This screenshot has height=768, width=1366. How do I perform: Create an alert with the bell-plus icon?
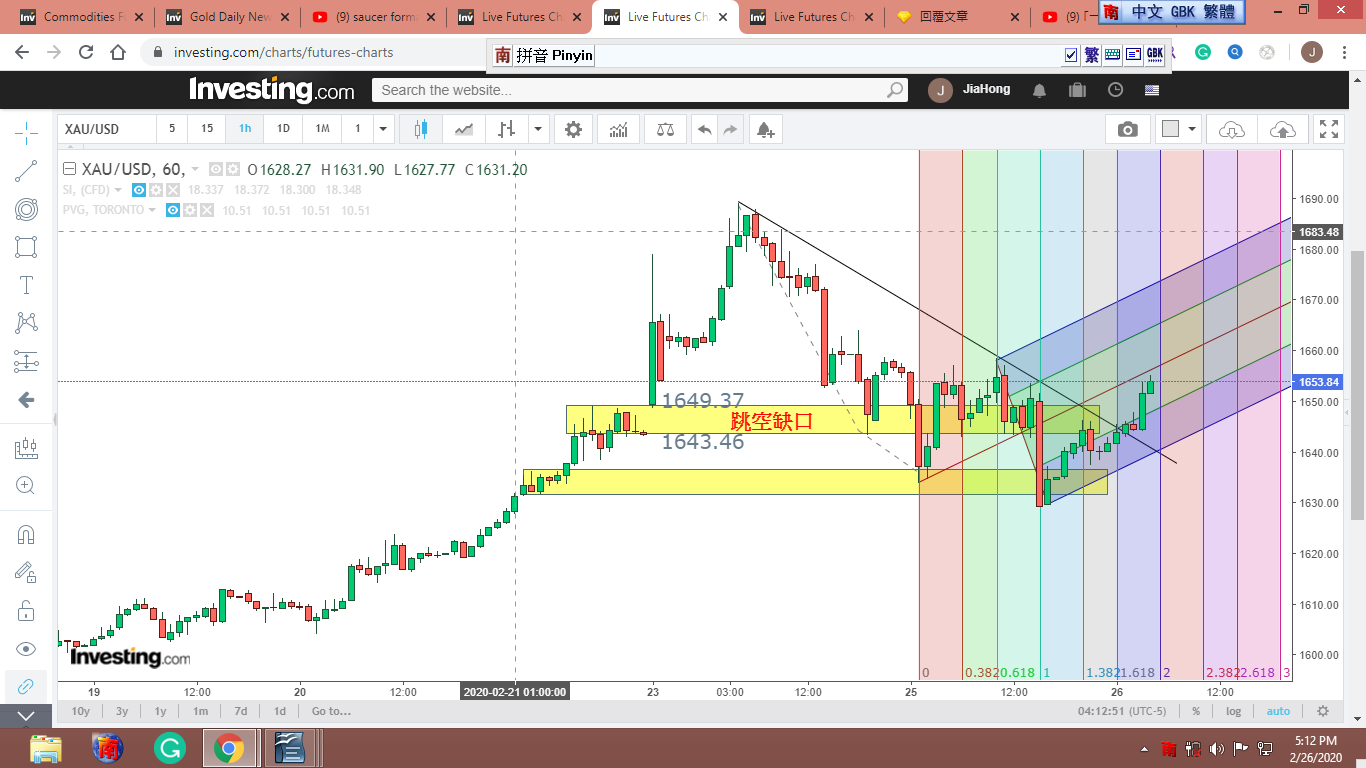(x=765, y=129)
